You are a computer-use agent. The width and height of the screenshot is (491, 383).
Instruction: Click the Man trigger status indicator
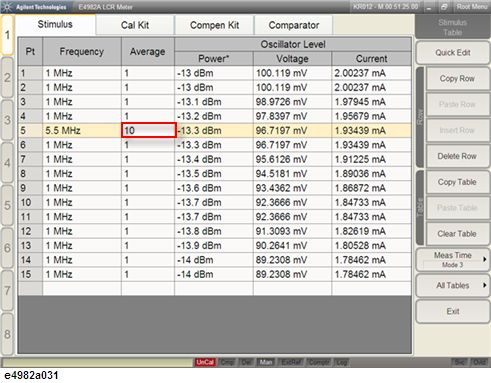[x=266, y=362]
